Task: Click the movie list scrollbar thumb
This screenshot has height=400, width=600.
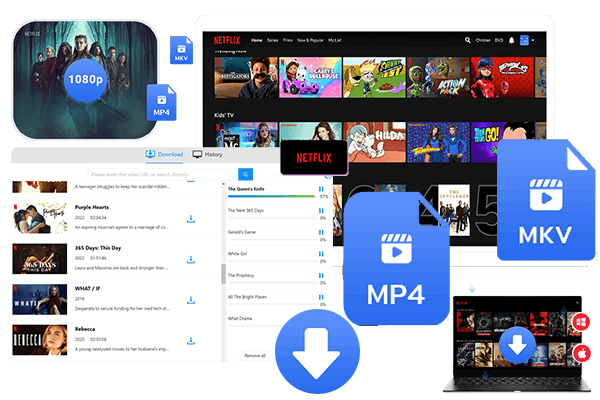Action: (223, 274)
